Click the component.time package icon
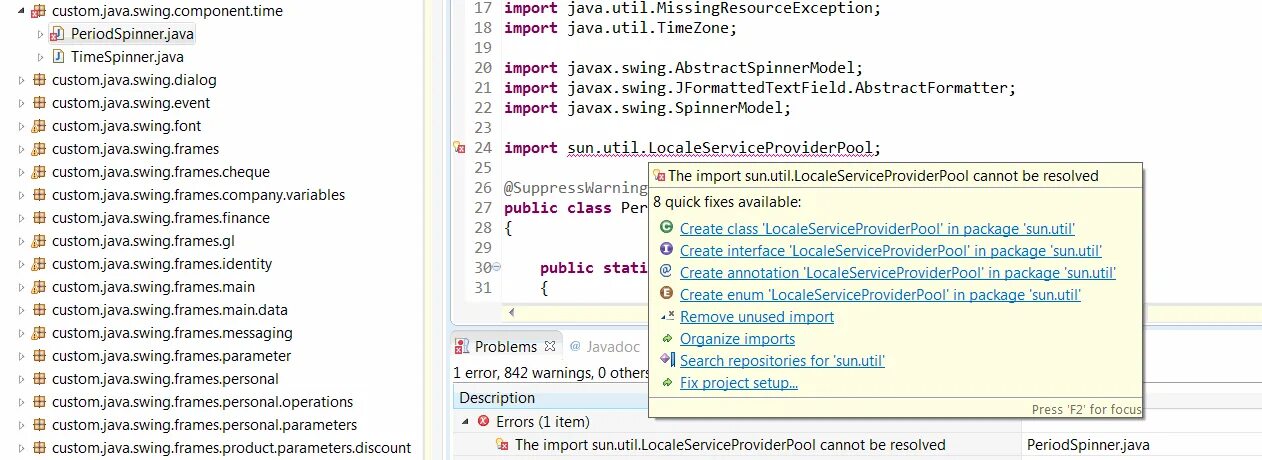The height and width of the screenshot is (460, 1262). pyautogui.click(x=39, y=11)
